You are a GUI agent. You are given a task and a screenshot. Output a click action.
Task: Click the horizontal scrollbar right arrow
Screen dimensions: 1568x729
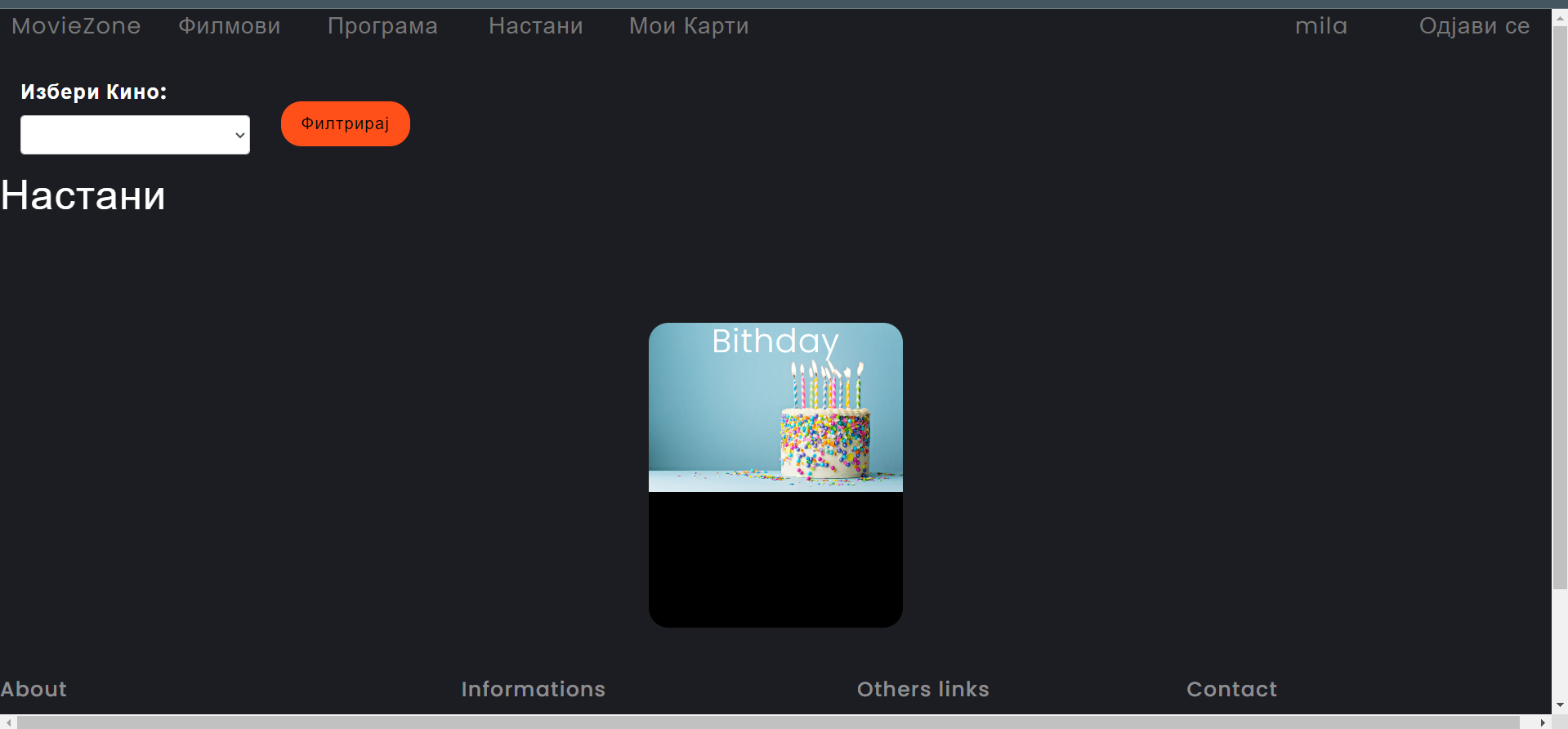click(1543, 722)
